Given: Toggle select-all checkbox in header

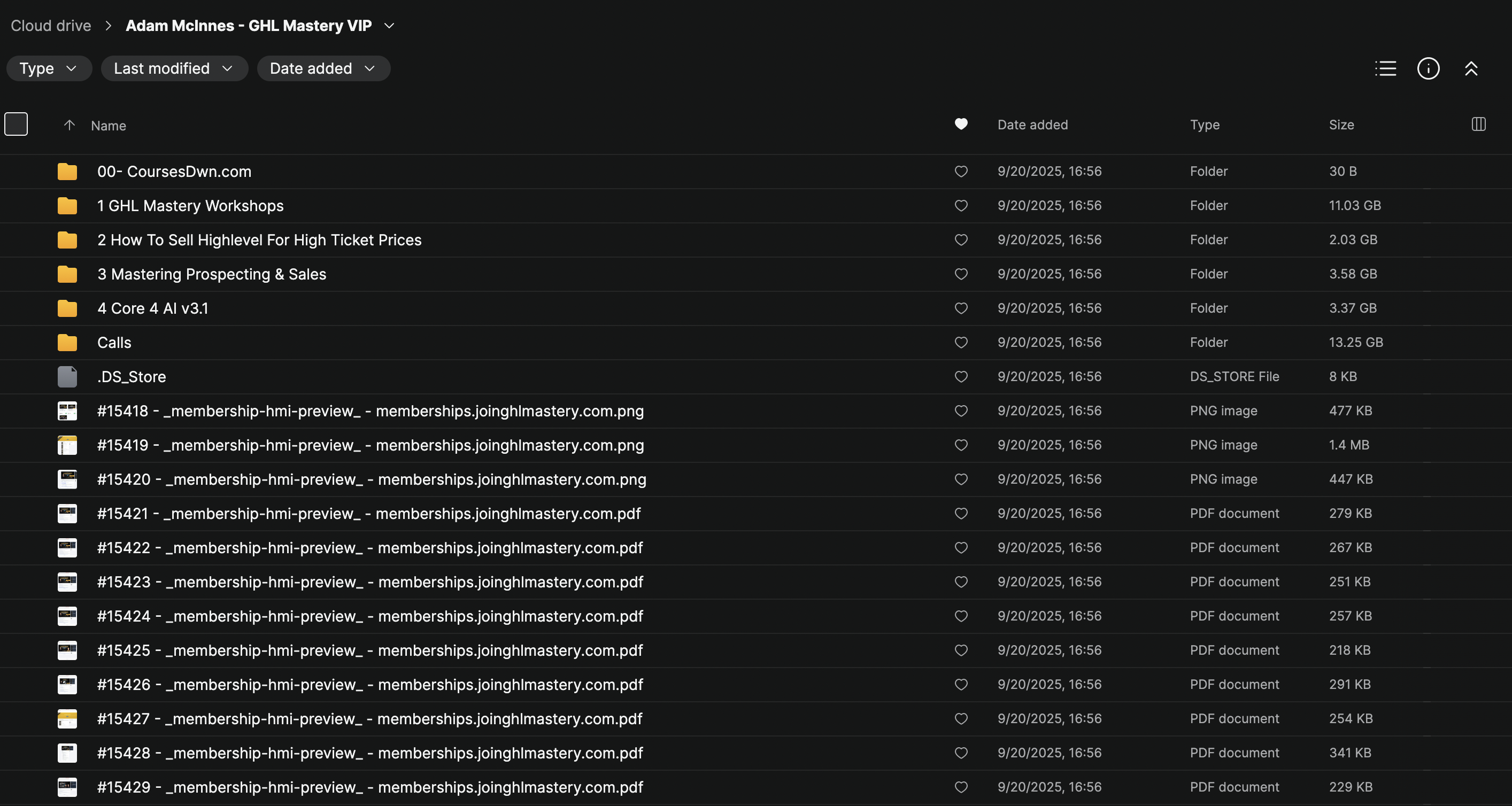Looking at the screenshot, I should 16,124.
